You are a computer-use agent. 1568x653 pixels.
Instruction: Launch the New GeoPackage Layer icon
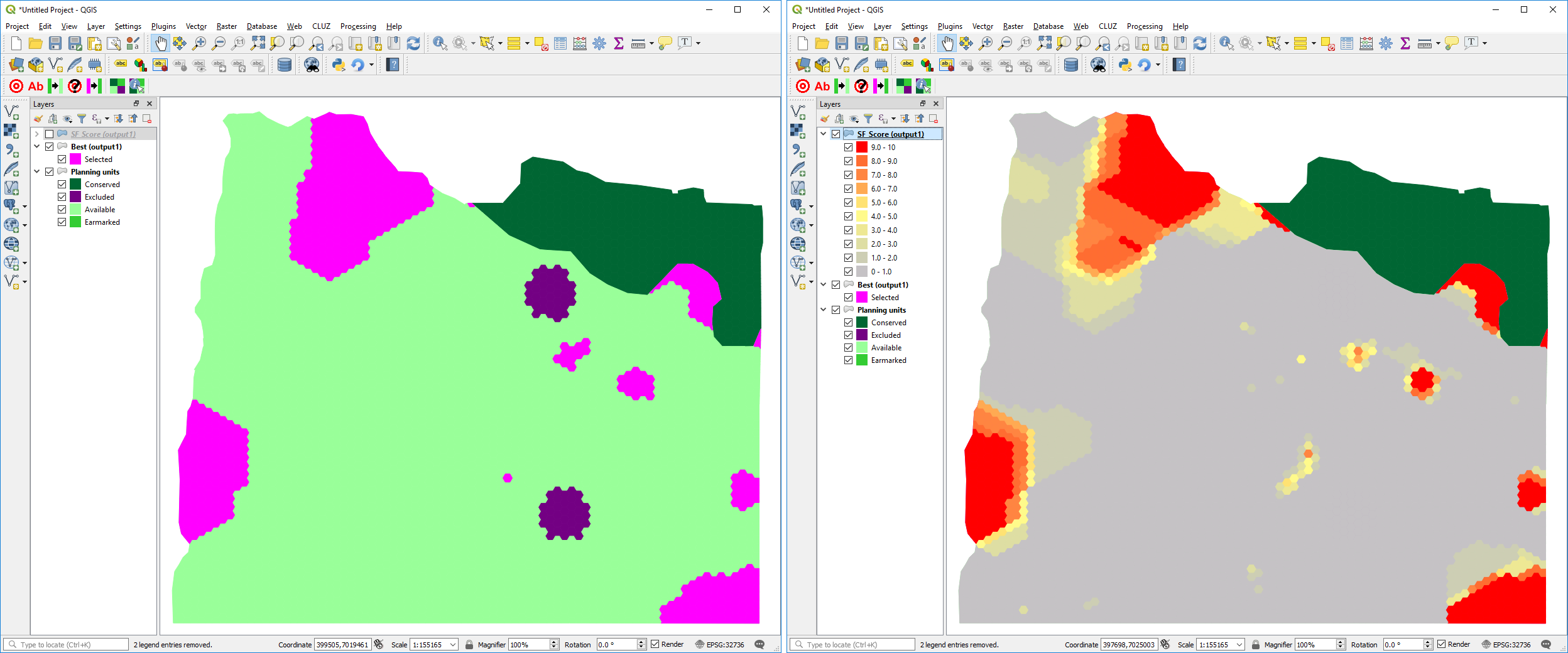[x=35, y=64]
